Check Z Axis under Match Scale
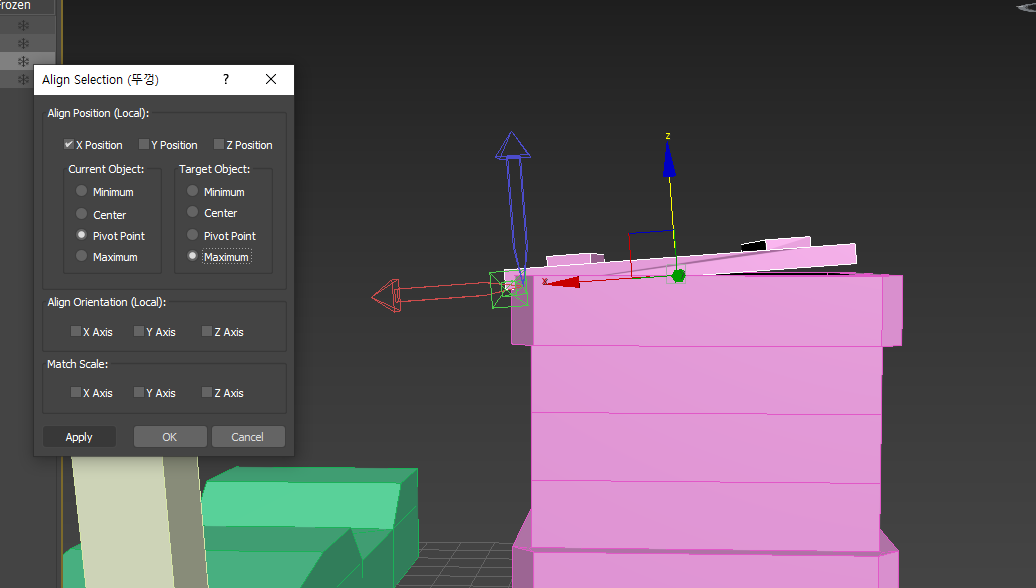This screenshot has width=1036, height=588. (207, 392)
